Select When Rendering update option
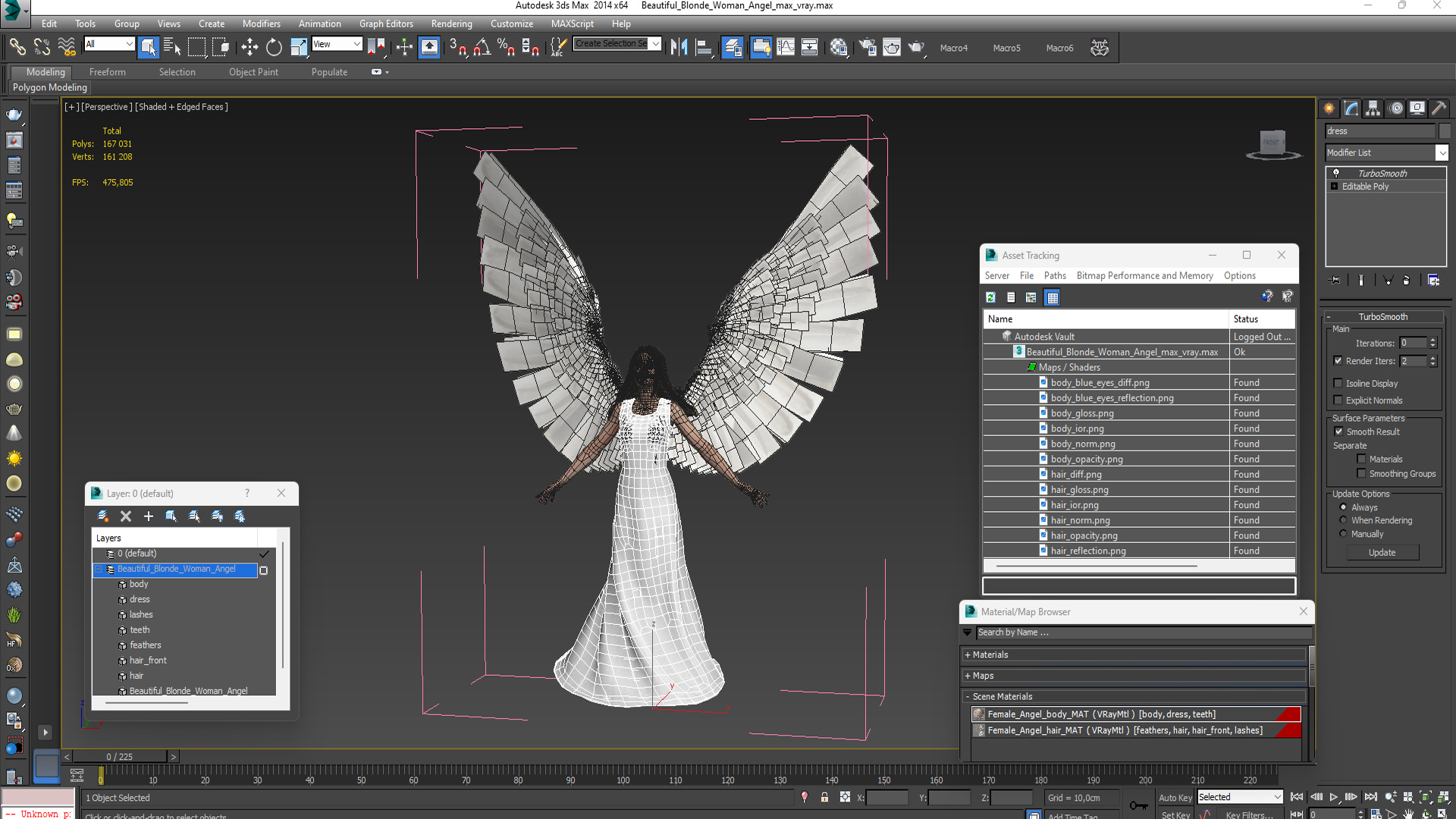The height and width of the screenshot is (819, 1456). click(1343, 520)
